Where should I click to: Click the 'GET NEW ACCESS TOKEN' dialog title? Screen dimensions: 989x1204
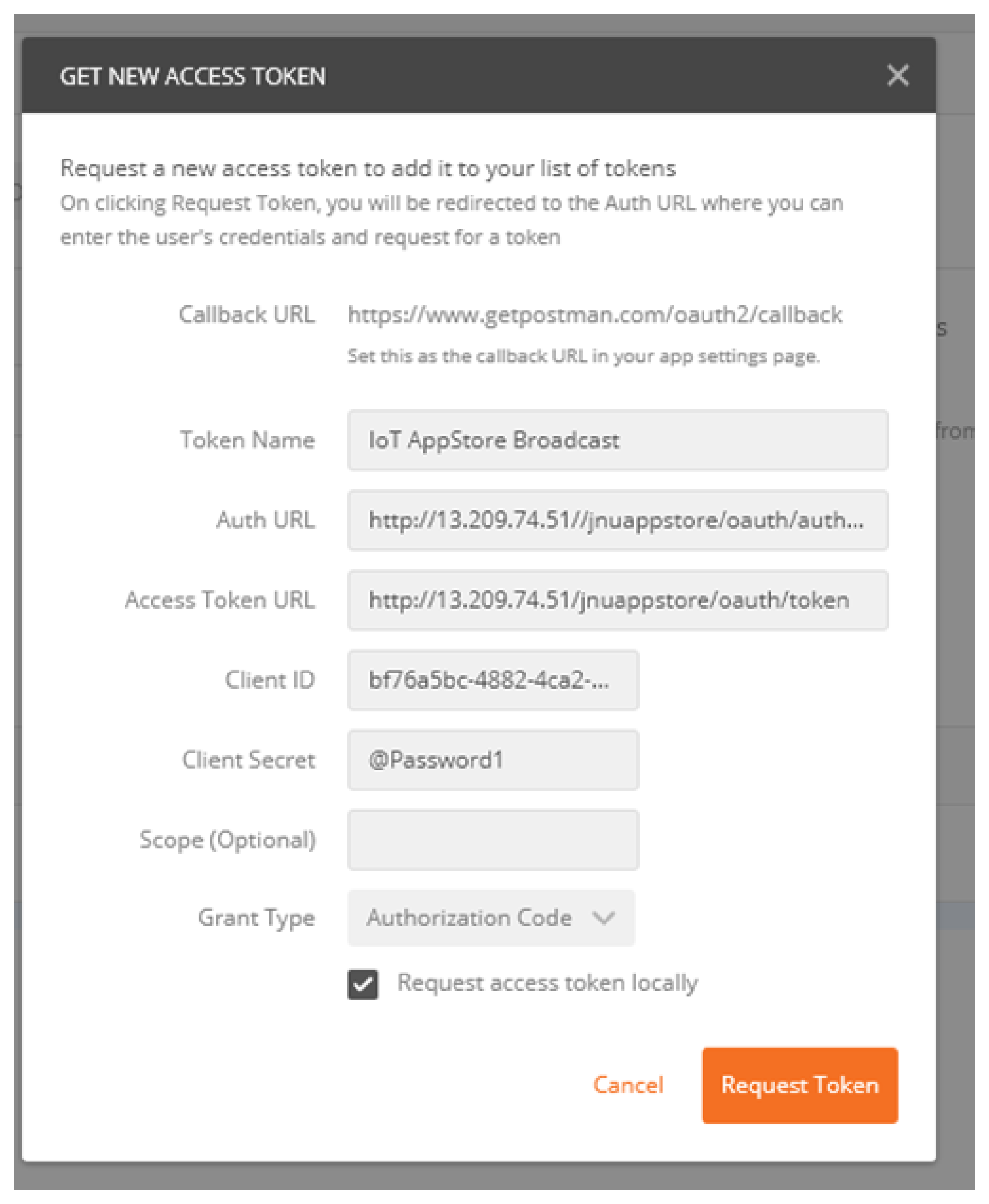pyautogui.click(x=193, y=76)
